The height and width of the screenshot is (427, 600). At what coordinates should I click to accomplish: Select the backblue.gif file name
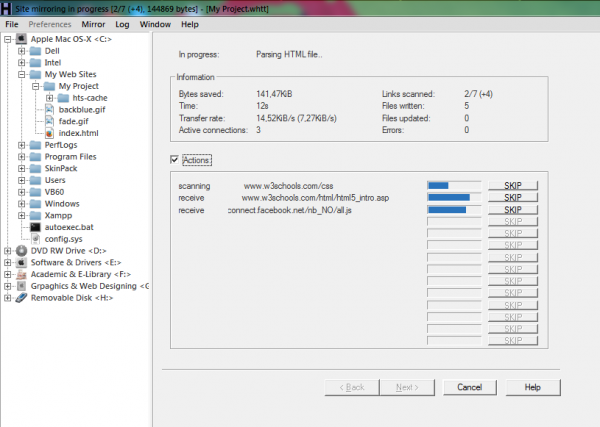(x=82, y=110)
